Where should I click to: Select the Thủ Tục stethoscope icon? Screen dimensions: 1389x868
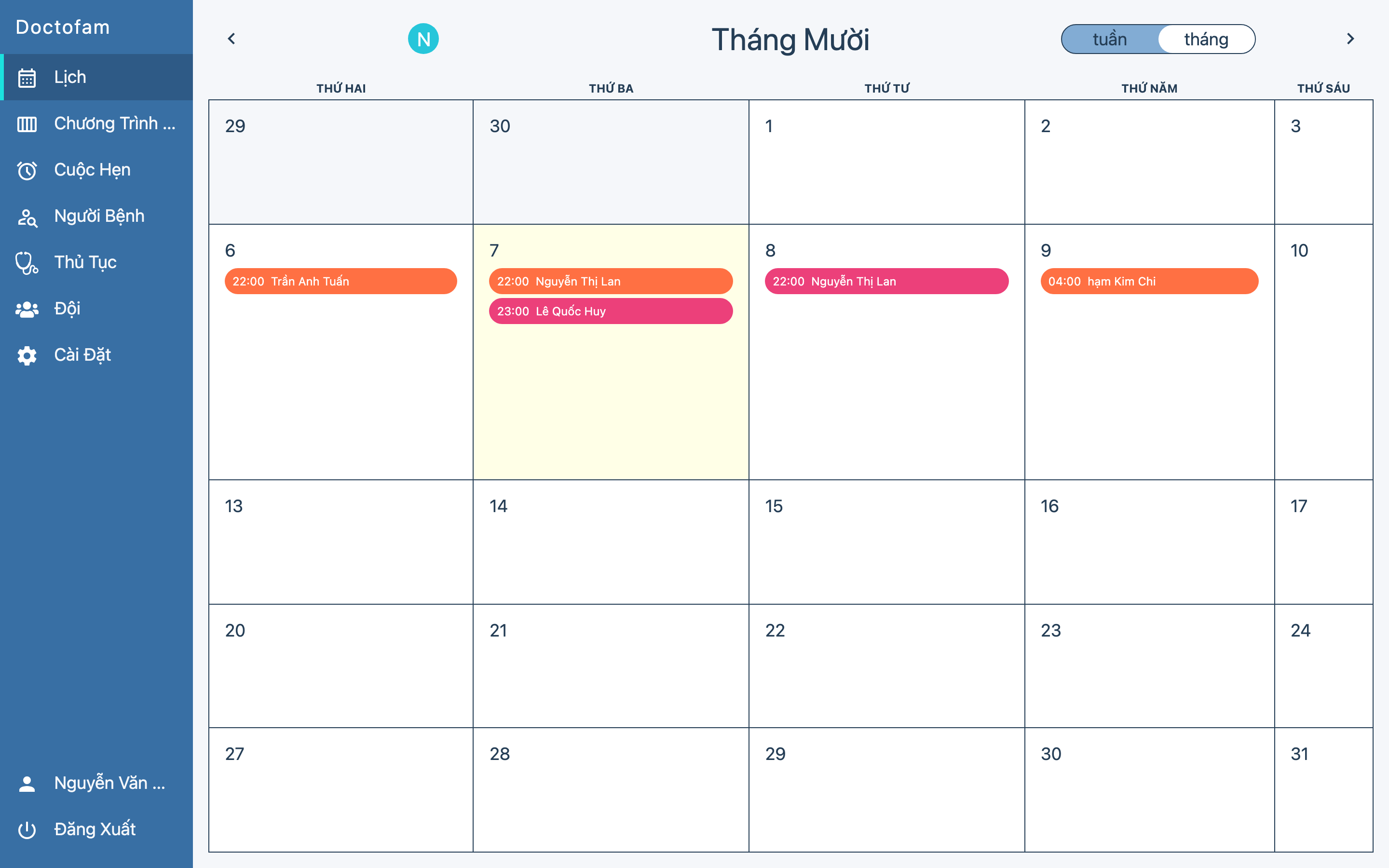27,263
